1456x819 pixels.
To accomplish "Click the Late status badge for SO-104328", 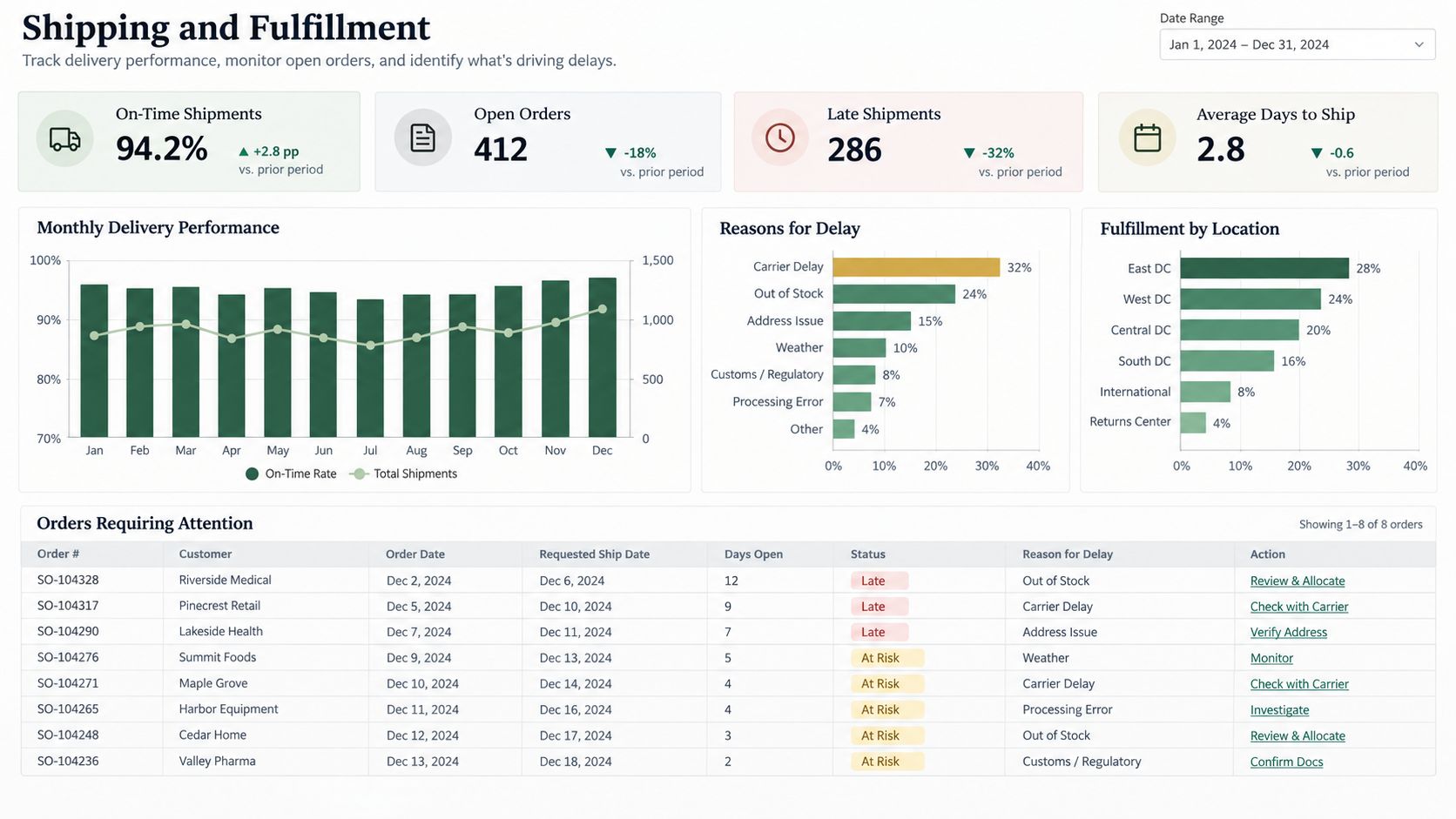I will tap(880, 581).
